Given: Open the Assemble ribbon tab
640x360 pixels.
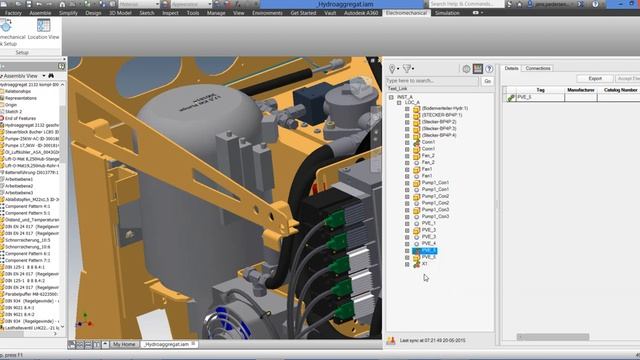Looking at the screenshot, I should pyautogui.click(x=40, y=13).
